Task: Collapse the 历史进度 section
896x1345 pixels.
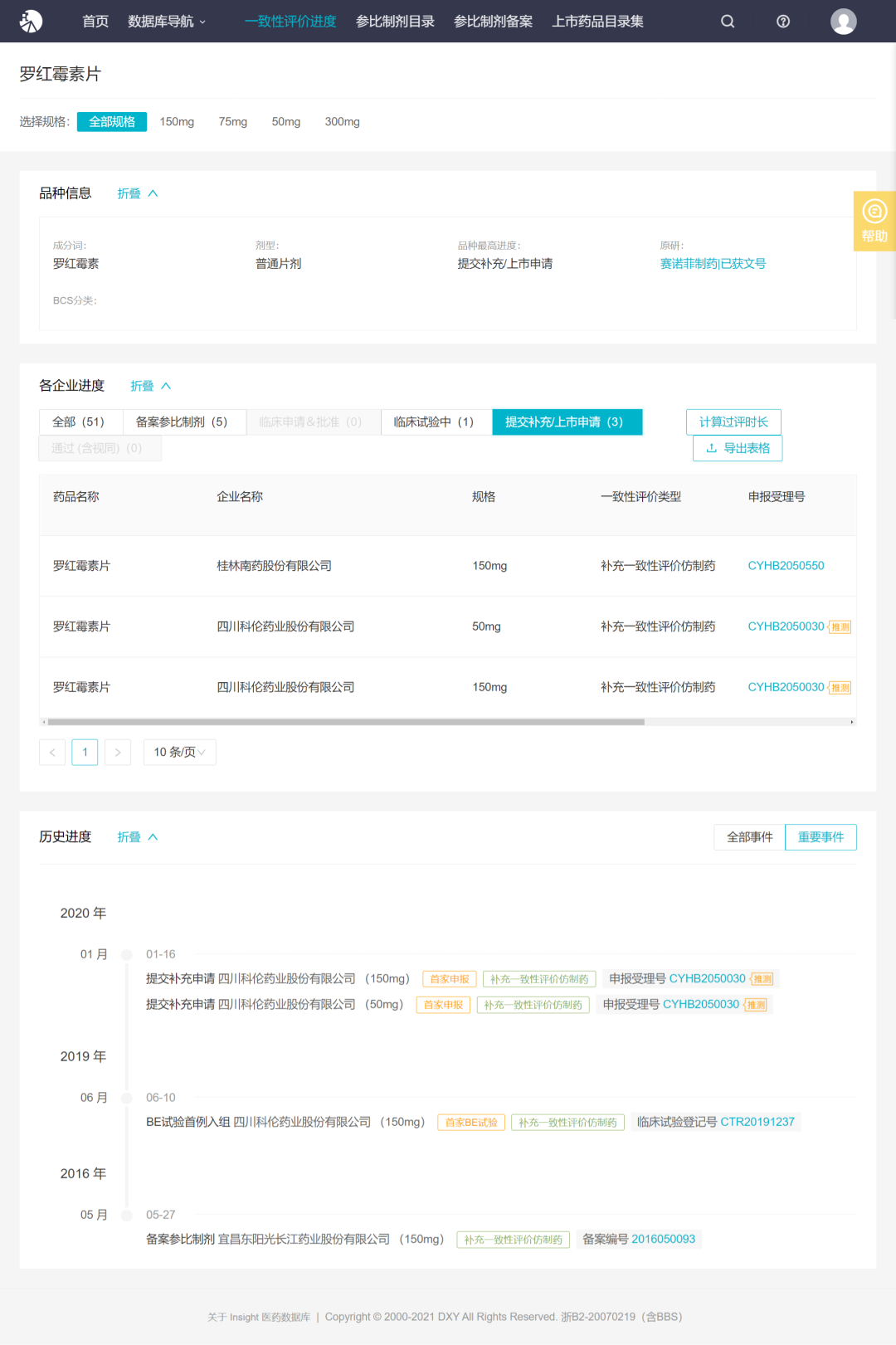Action: (x=137, y=837)
